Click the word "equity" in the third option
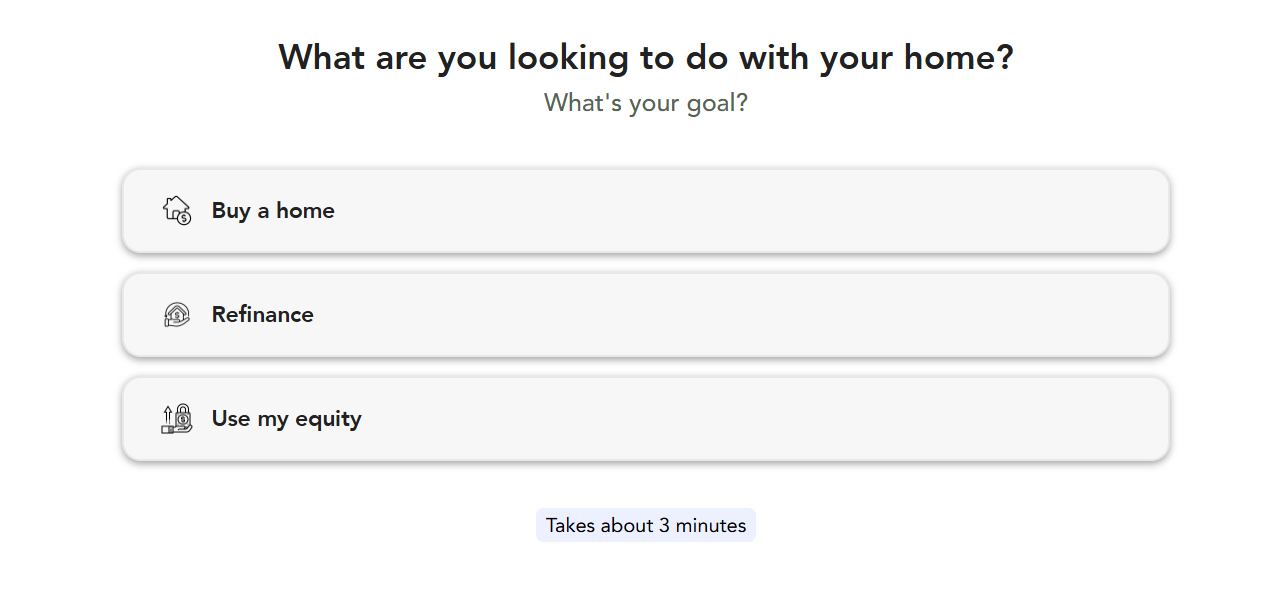 click(x=325, y=419)
